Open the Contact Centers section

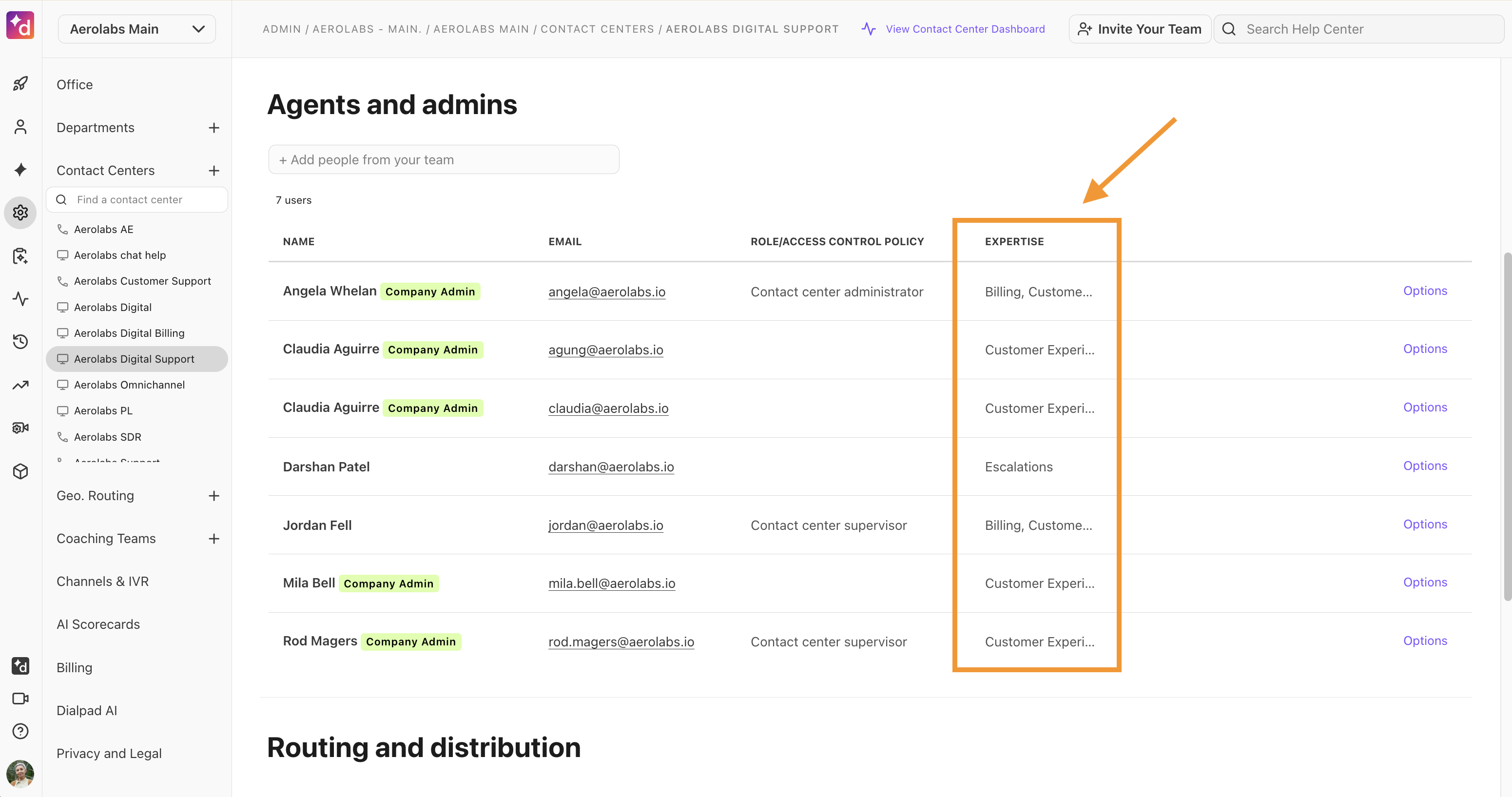click(106, 170)
